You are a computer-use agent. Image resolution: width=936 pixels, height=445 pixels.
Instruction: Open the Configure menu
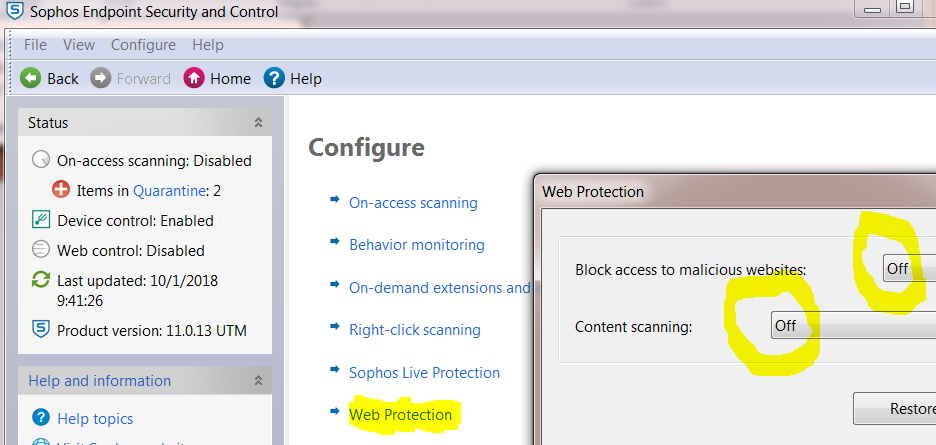click(x=143, y=45)
